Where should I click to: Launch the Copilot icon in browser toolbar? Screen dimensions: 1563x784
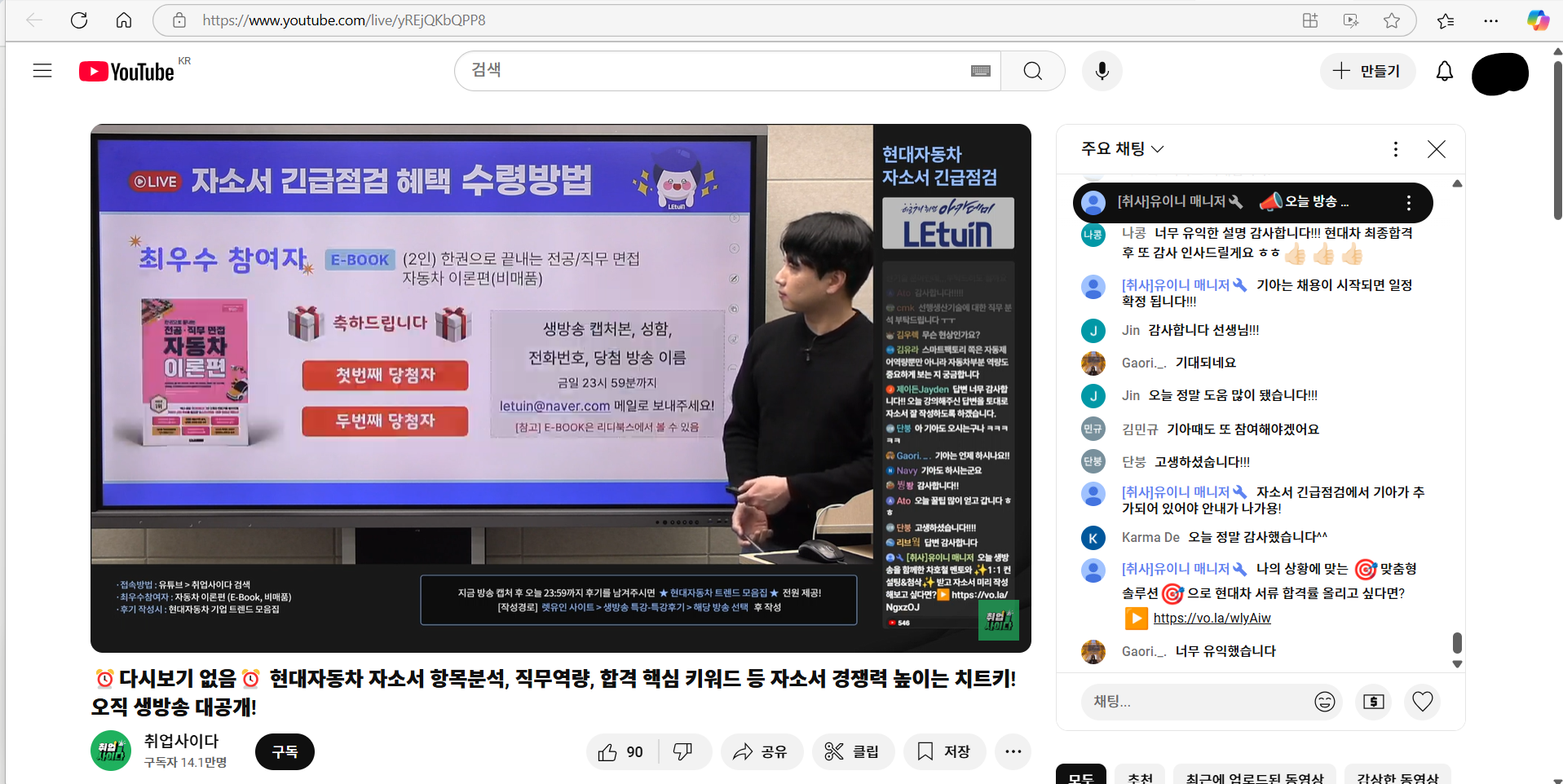1538,20
